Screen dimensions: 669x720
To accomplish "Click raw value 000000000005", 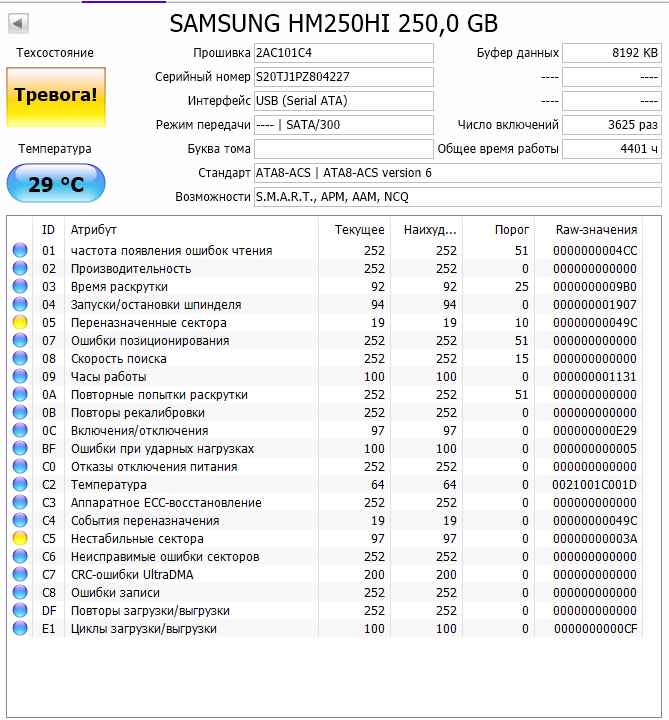I will [x=595, y=448].
